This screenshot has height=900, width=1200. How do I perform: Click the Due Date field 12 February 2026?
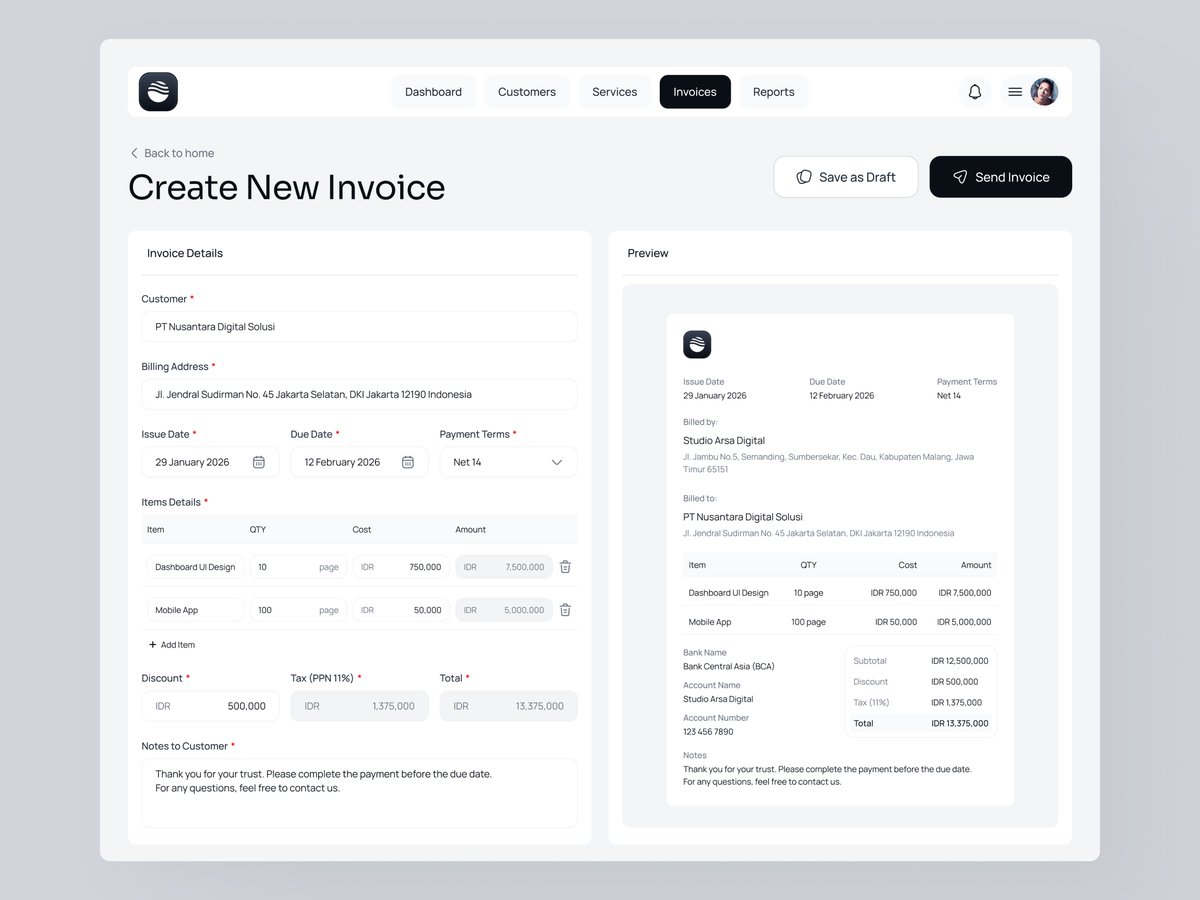360,462
